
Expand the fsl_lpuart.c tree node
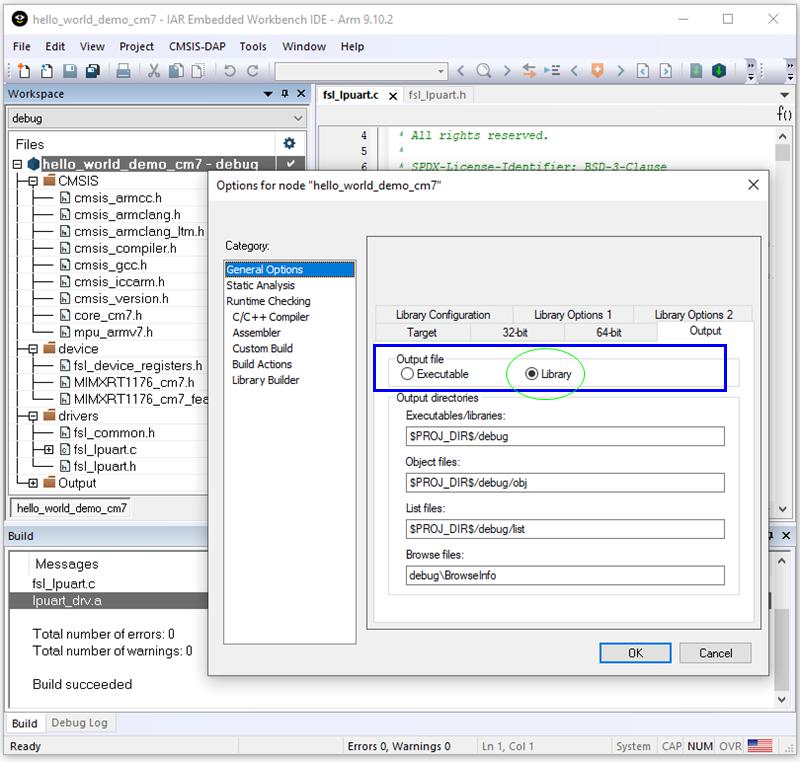coord(48,450)
